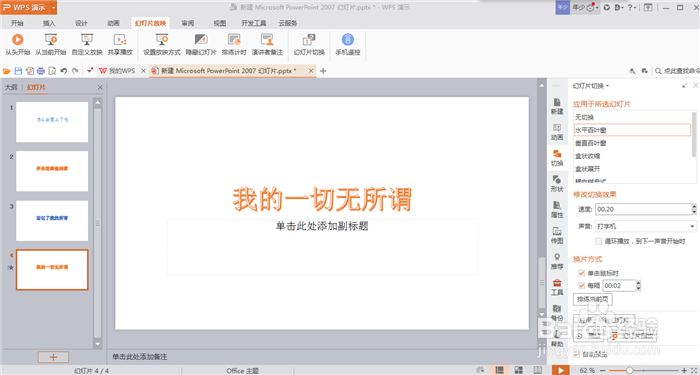This screenshot has height=375, width=700.
Task: Select slide 2 thumbnail
Action: tap(52, 171)
